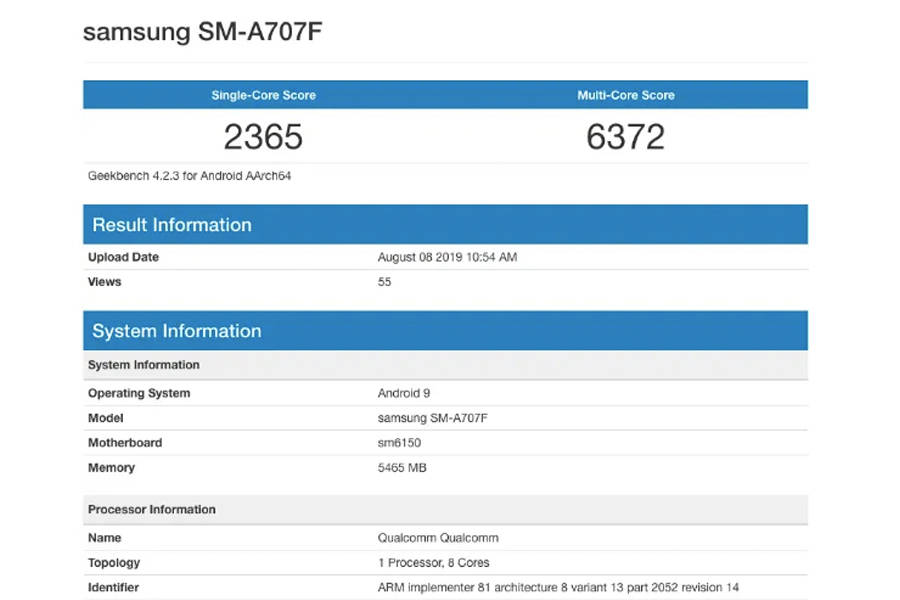Click the Qualcomm Qualcomm processor name
Image resolution: width=900 pixels, height=600 pixels.
(x=440, y=537)
